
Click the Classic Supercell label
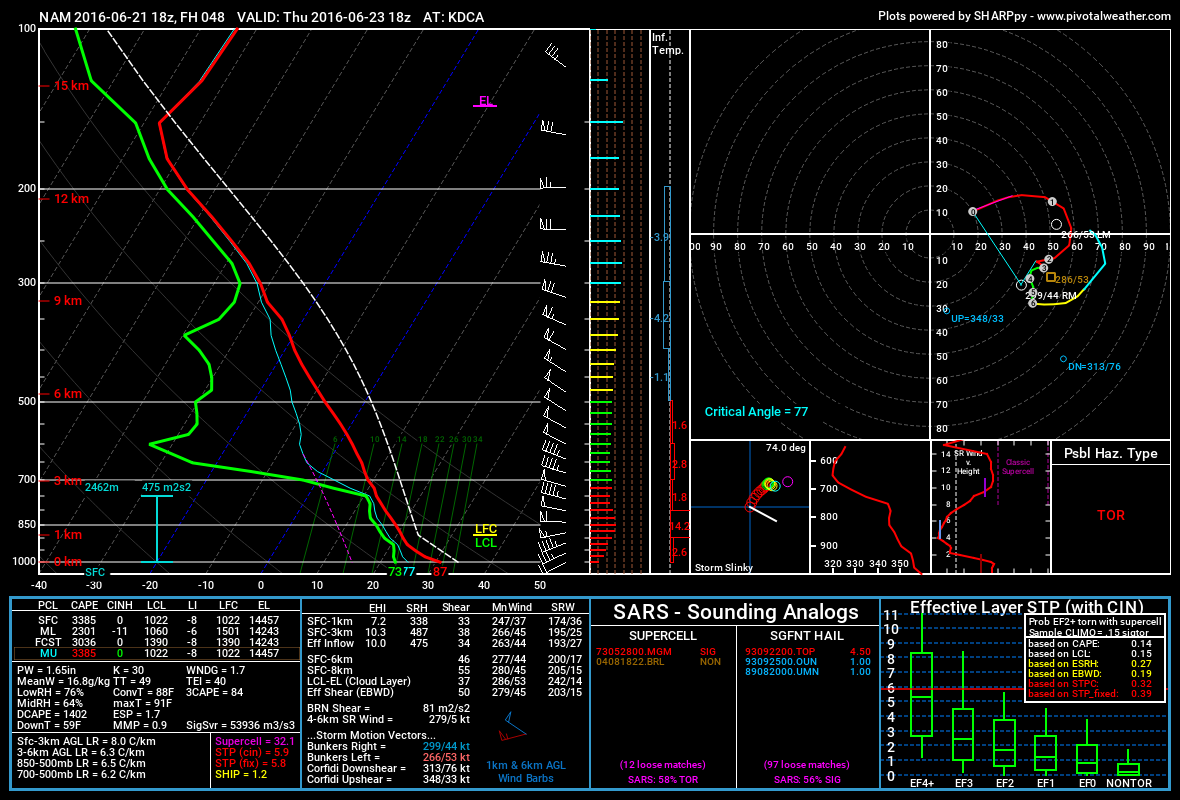click(x=1017, y=467)
